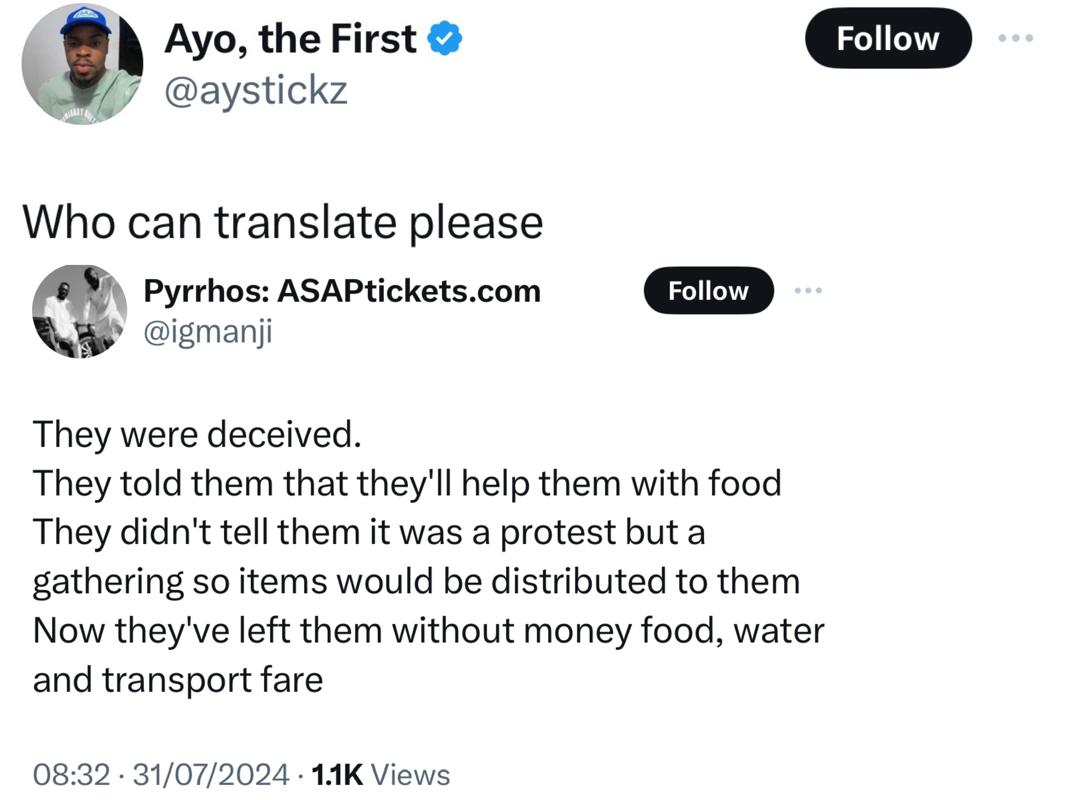
Task: Open the Pyrrhos profile avatar
Action: point(80,311)
